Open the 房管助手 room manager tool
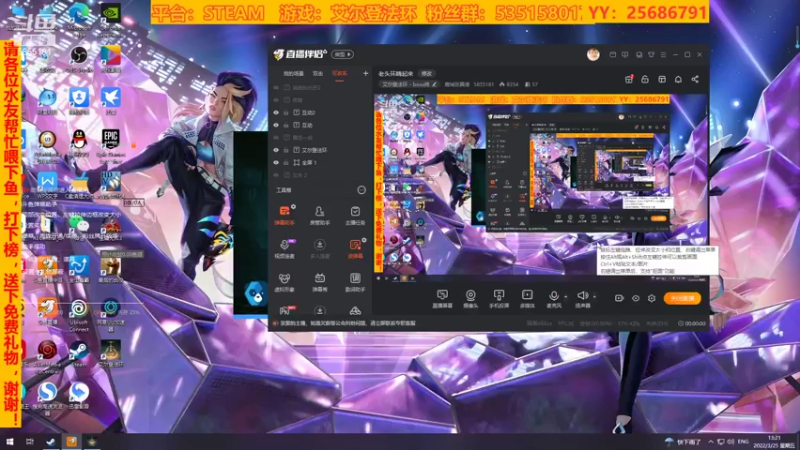 pos(319,215)
